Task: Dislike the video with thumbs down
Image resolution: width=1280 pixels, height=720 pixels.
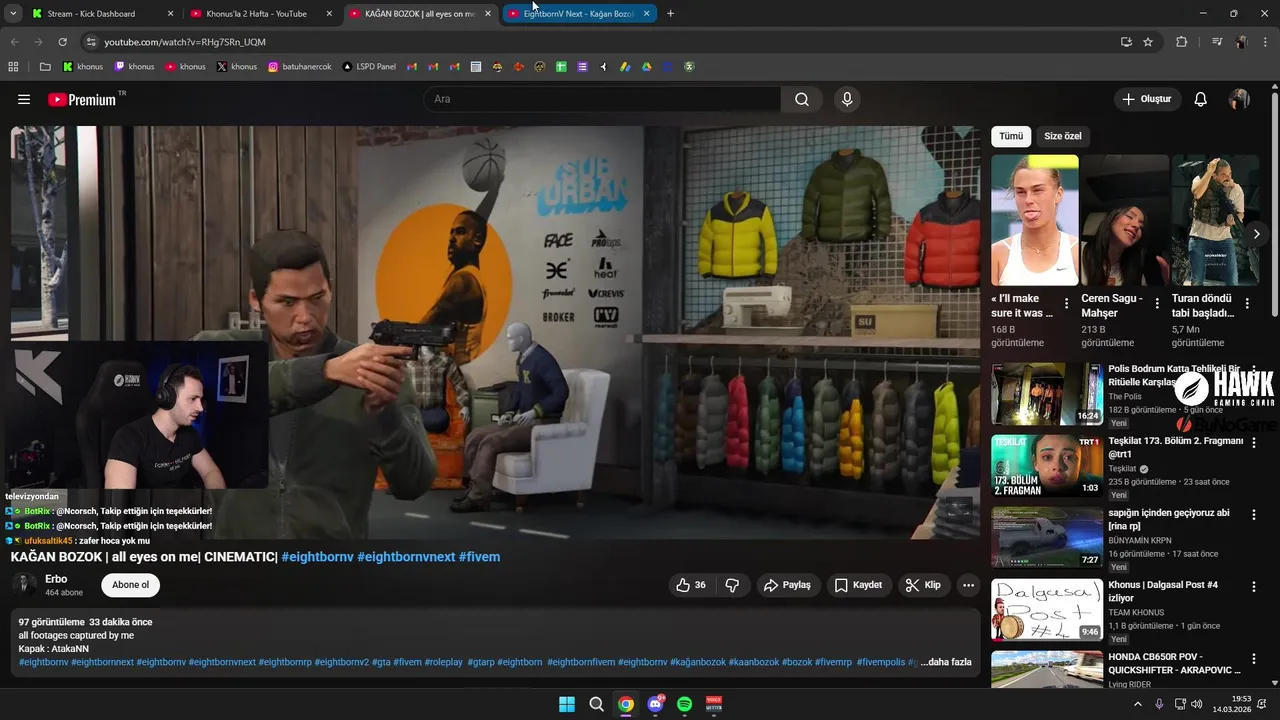Action: coord(732,585)
